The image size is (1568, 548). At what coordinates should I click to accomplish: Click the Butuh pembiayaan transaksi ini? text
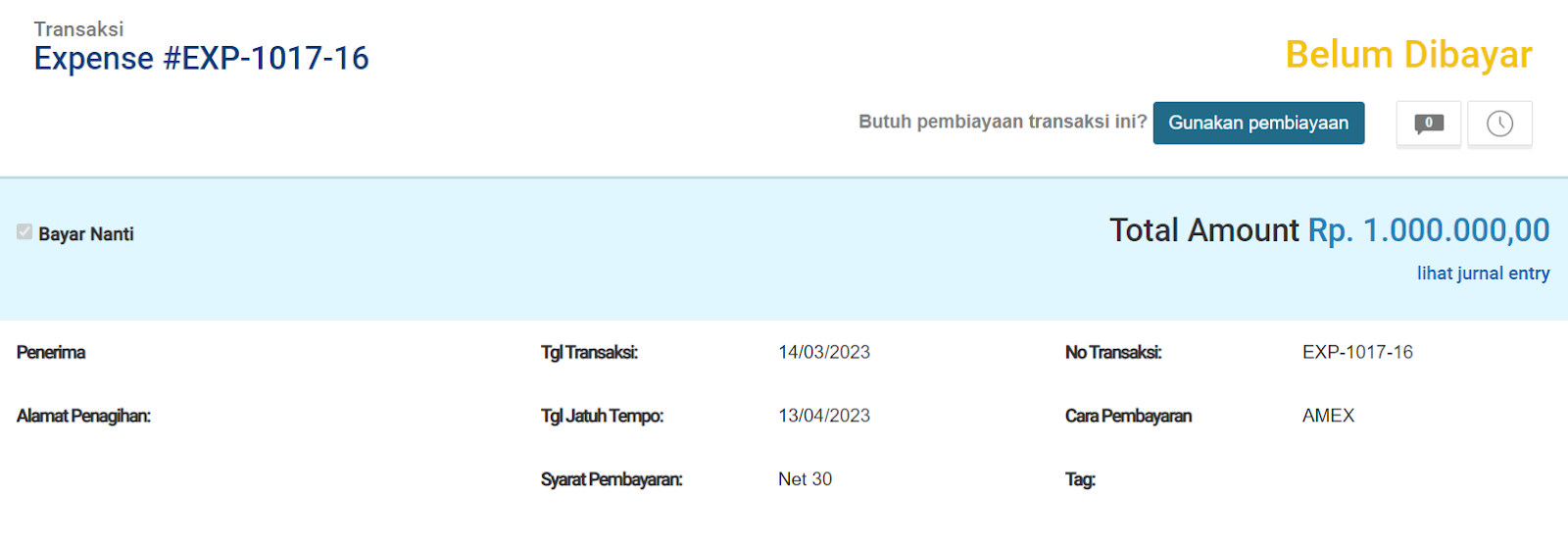tap(1003, 122)
